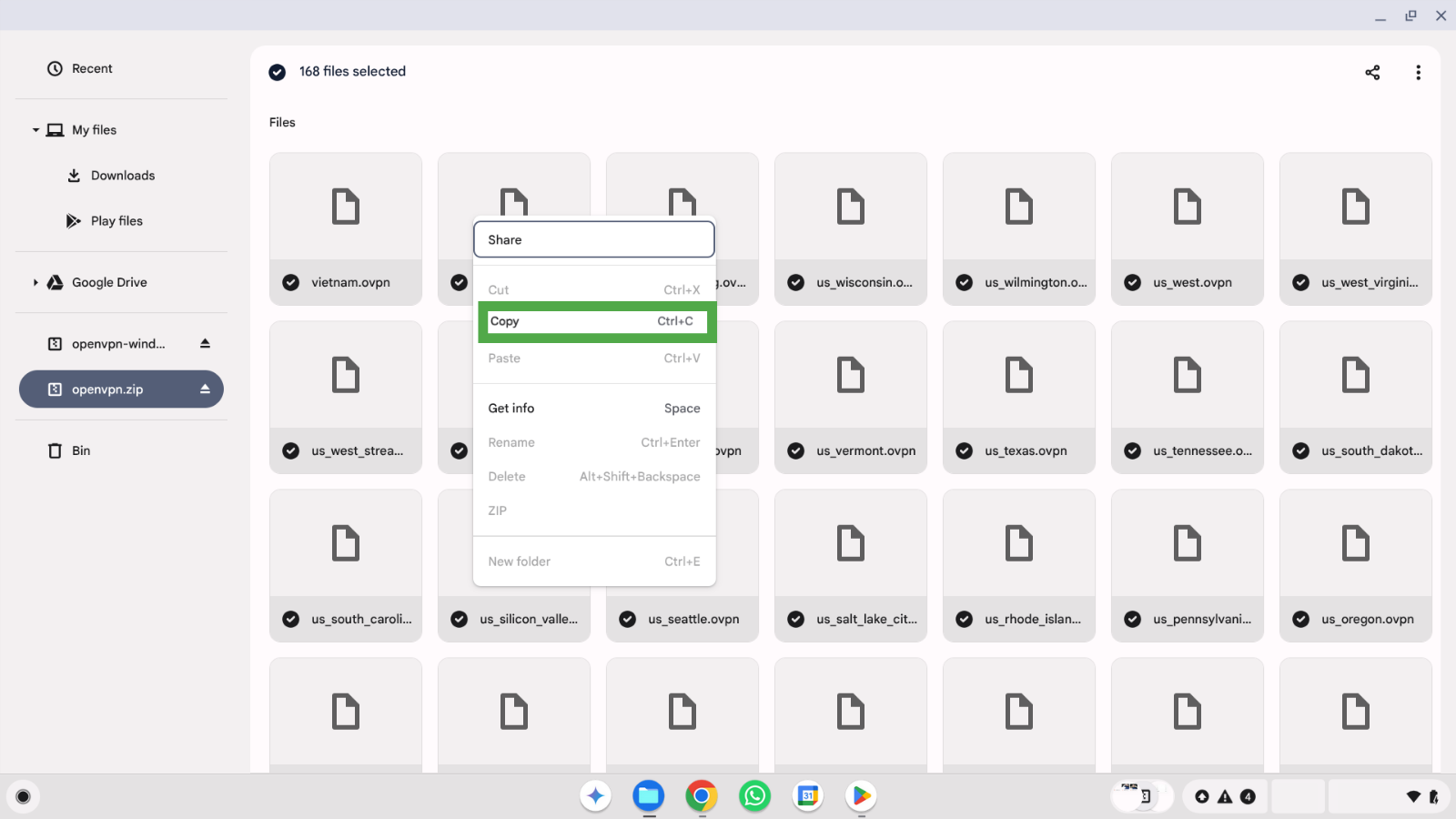Click New folder in the context menu
The width and height of the screenshot is (1456, 819).
(594, 561)
